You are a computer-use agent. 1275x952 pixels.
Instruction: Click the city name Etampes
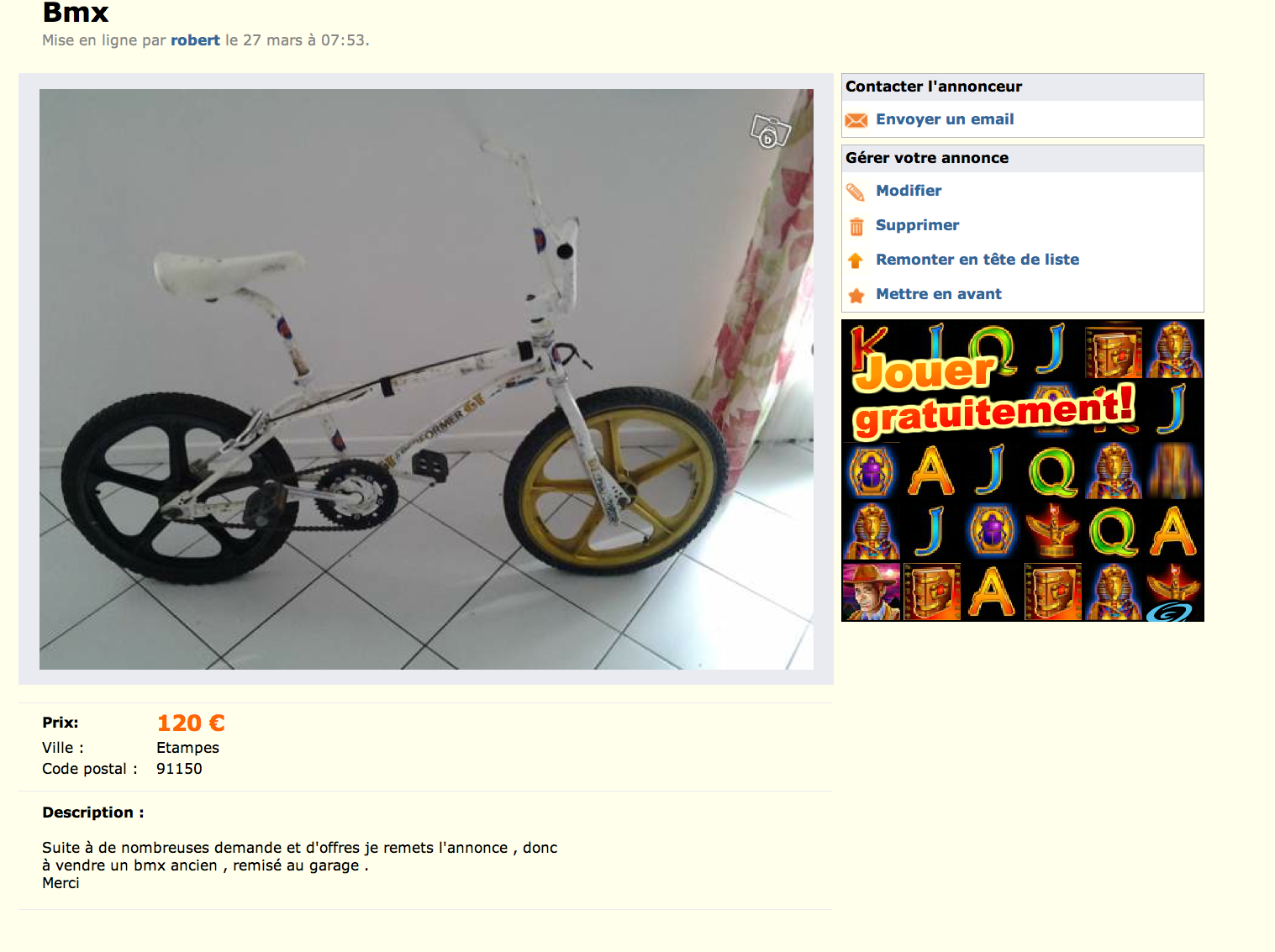pyautogui.click(x=187, y=748)
